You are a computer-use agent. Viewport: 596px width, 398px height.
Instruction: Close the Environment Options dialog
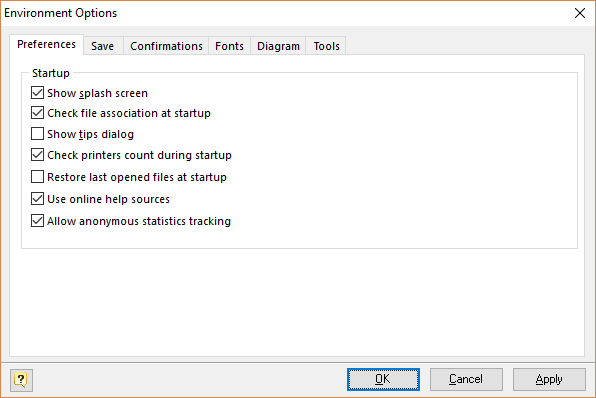click(580, 13)
